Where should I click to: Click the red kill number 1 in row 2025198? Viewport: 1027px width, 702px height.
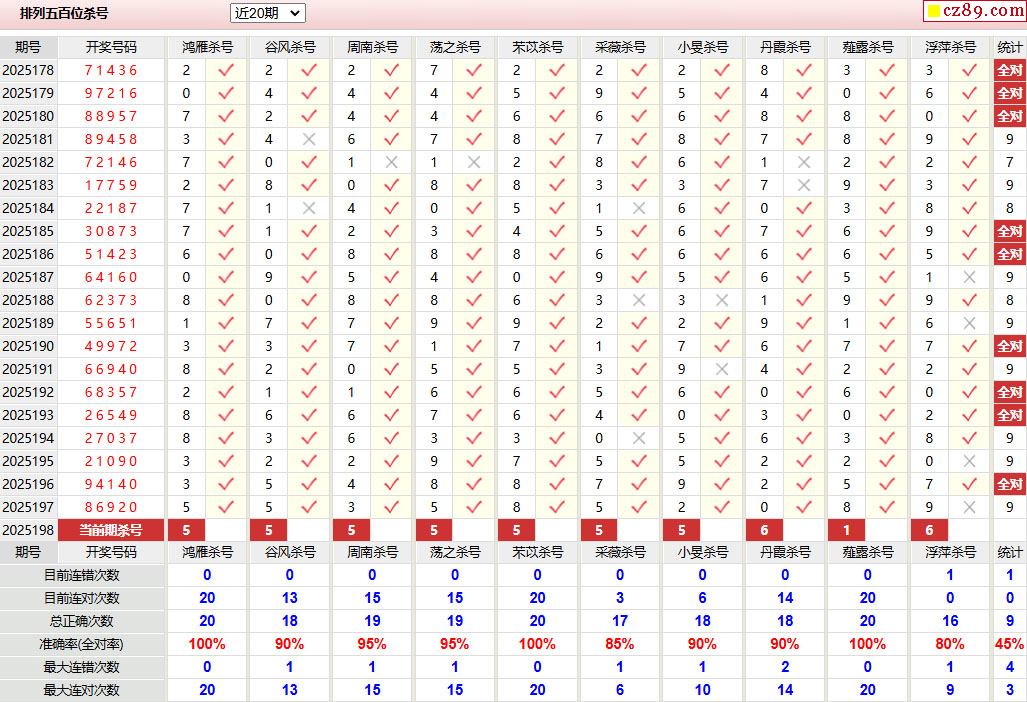point(846,530)
